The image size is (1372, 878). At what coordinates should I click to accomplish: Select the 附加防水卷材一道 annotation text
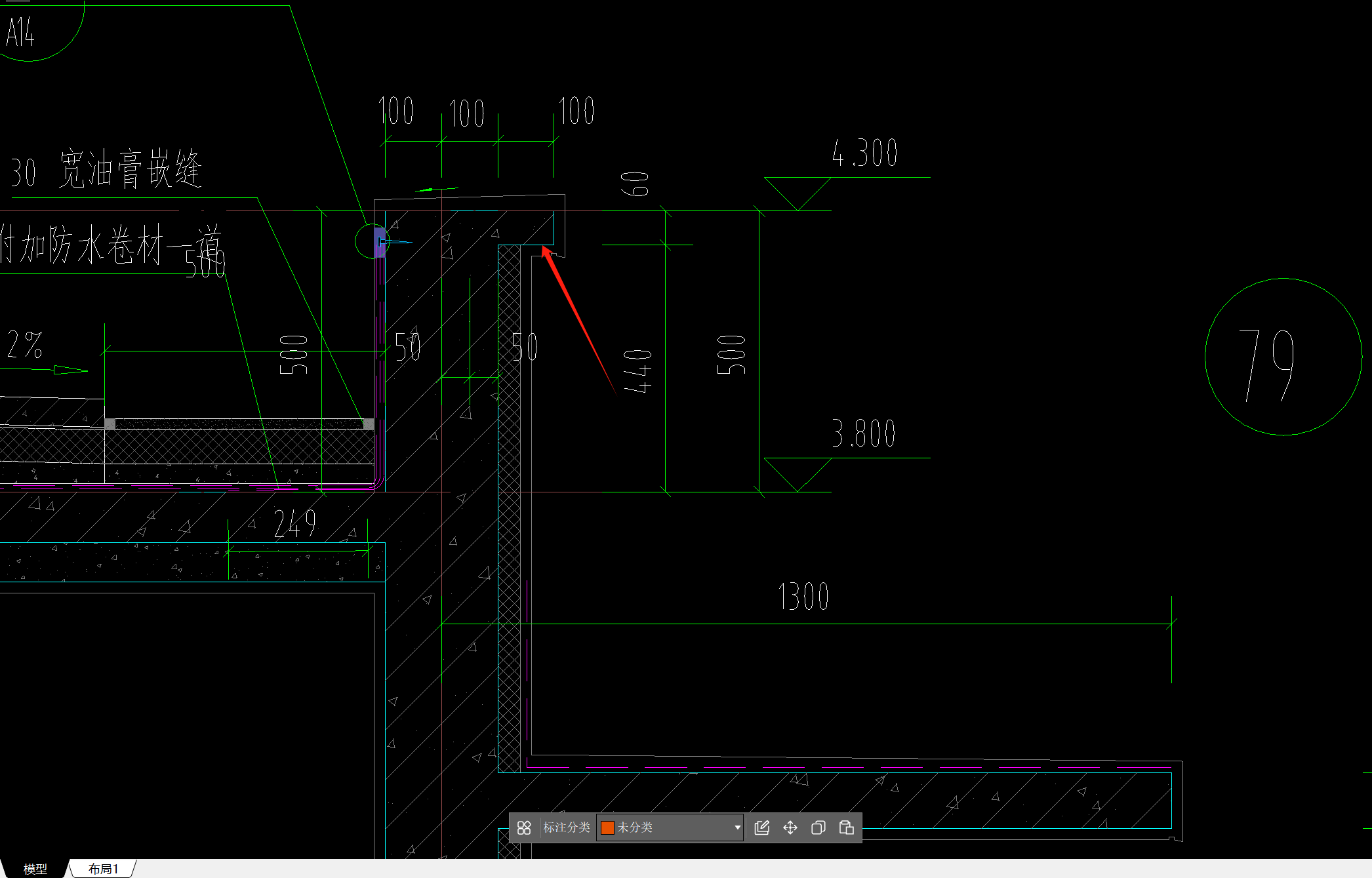(x=110, y=244)
